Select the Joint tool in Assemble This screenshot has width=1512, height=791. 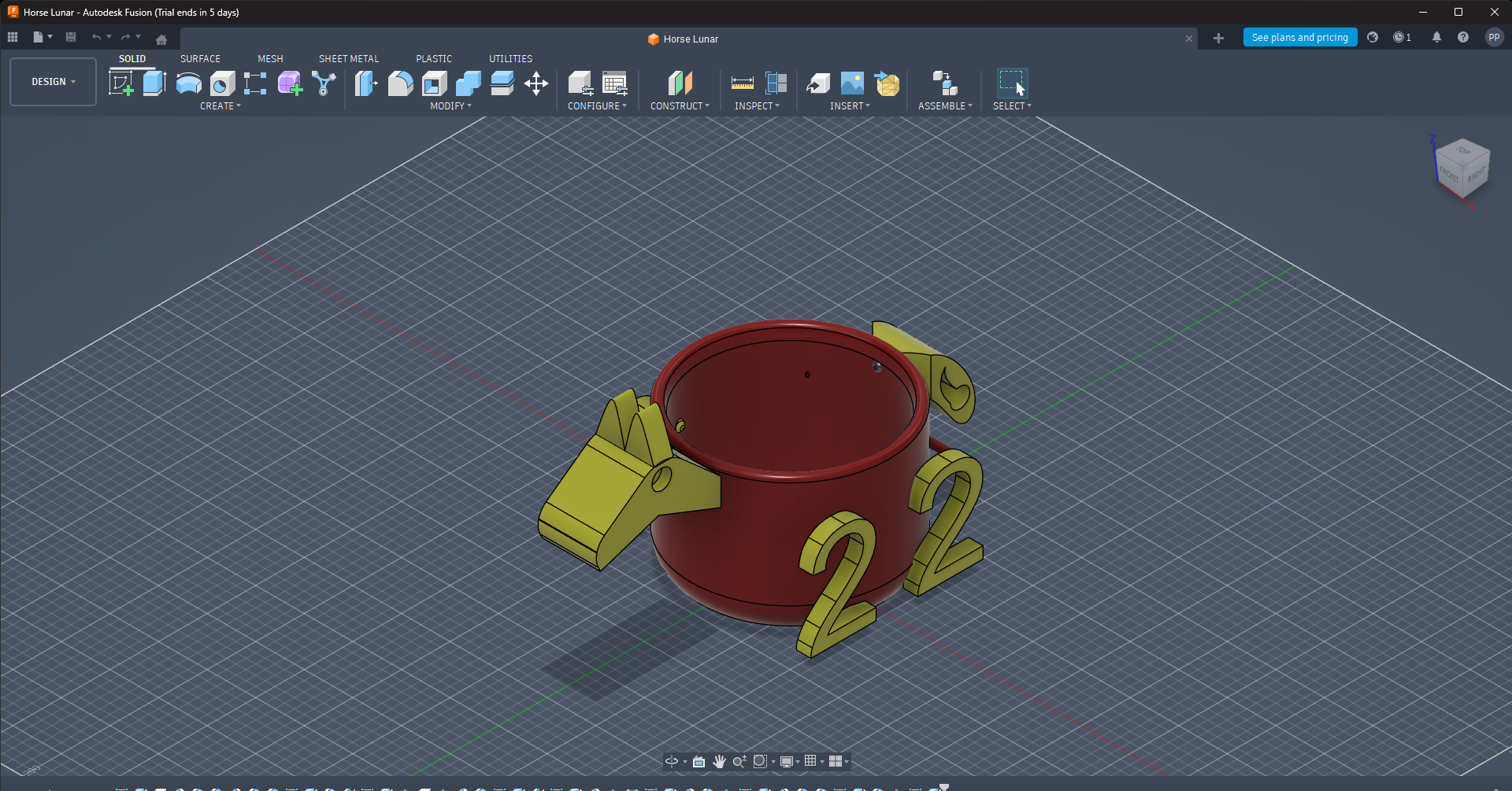pos(945,83)
